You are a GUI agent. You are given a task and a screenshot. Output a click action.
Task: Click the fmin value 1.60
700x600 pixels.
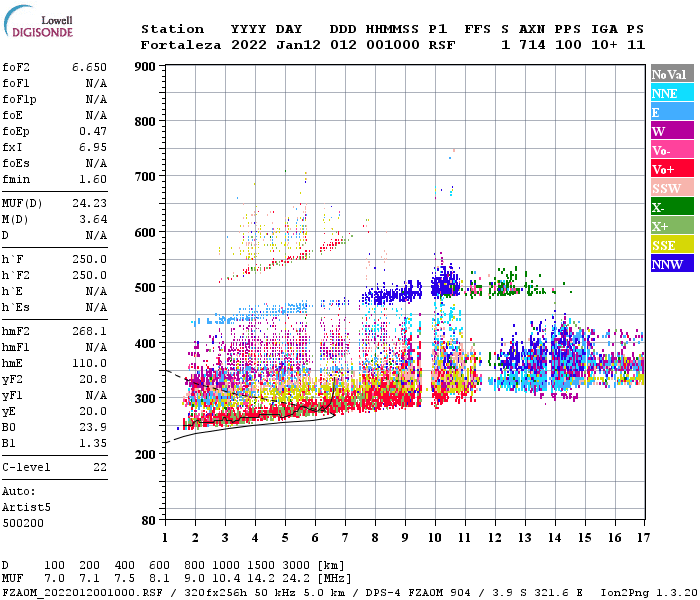coord(93,179)
